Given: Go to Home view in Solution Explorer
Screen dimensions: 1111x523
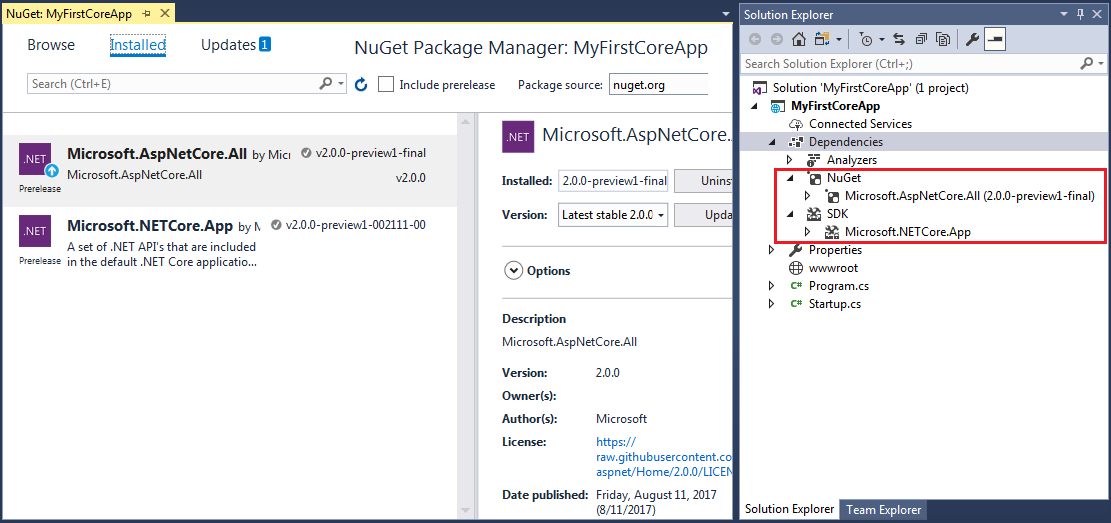Looking at the screenshot, I should 799,40.
